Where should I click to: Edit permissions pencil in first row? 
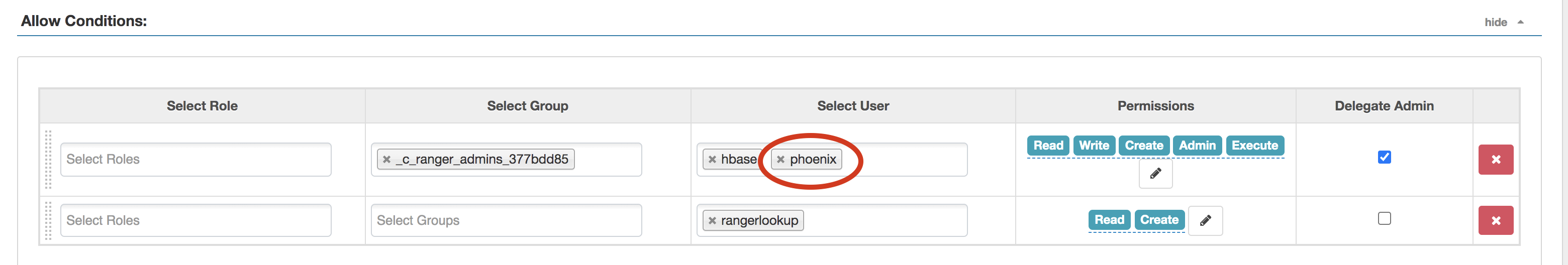coord(1155,174)
